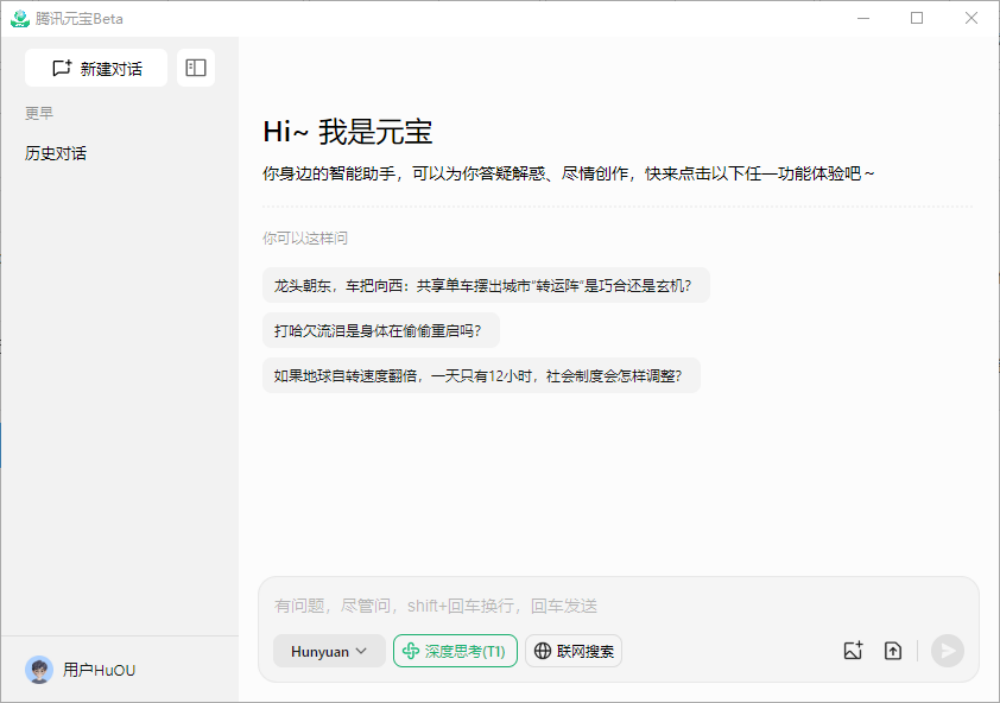Open 历史对话 in the sidebar

point(56,153)
